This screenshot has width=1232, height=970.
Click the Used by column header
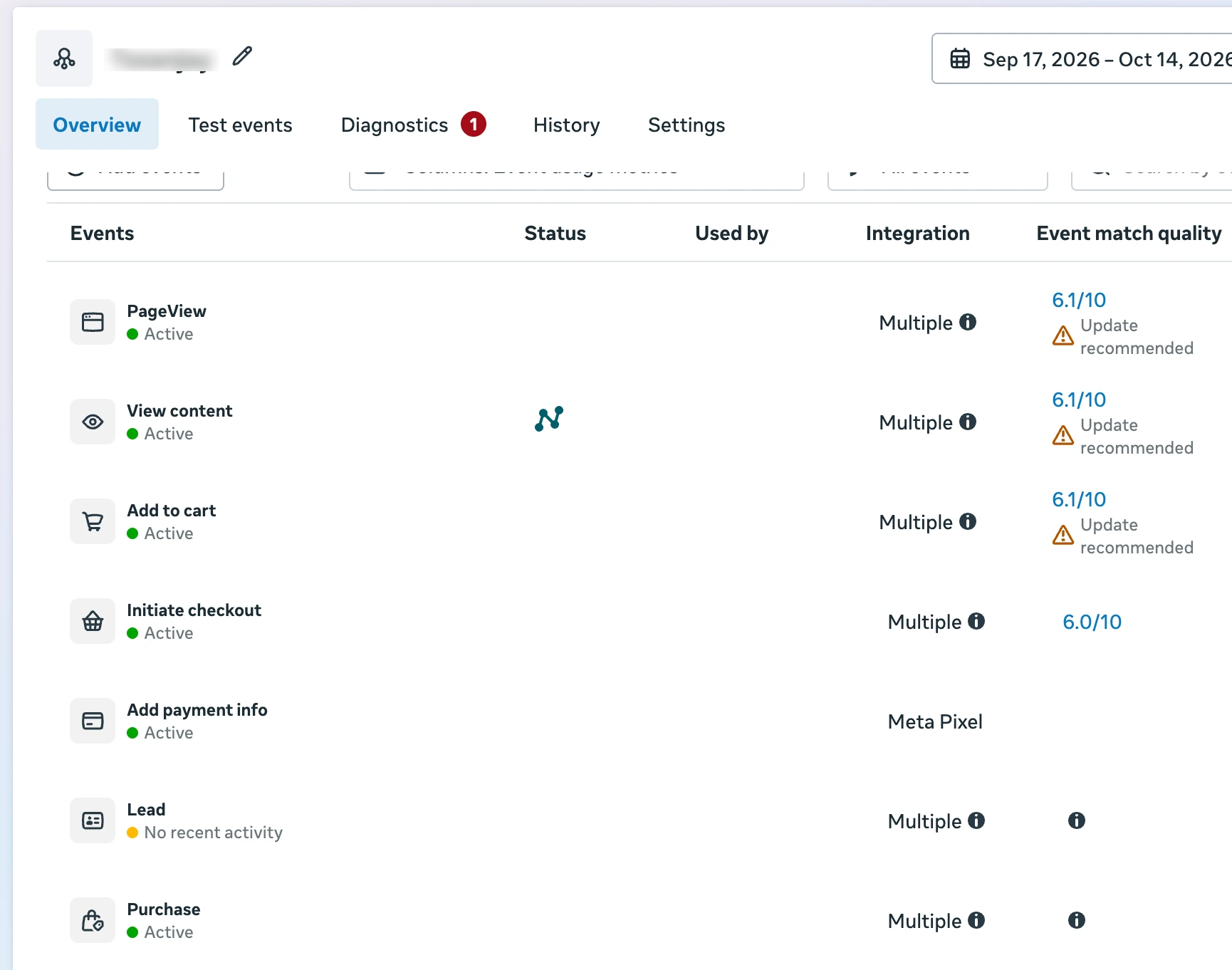[x=731, y=233]
